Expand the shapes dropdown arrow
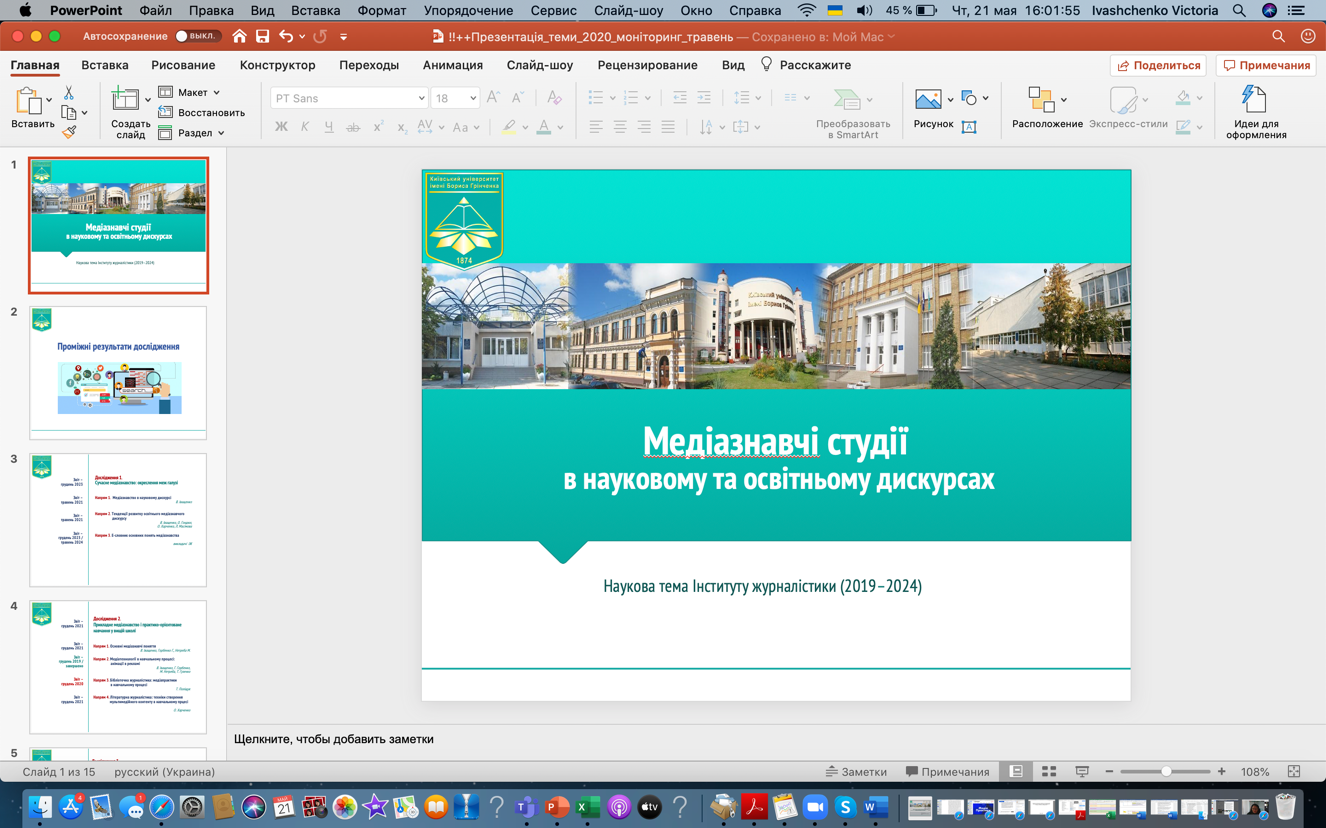 985,98
